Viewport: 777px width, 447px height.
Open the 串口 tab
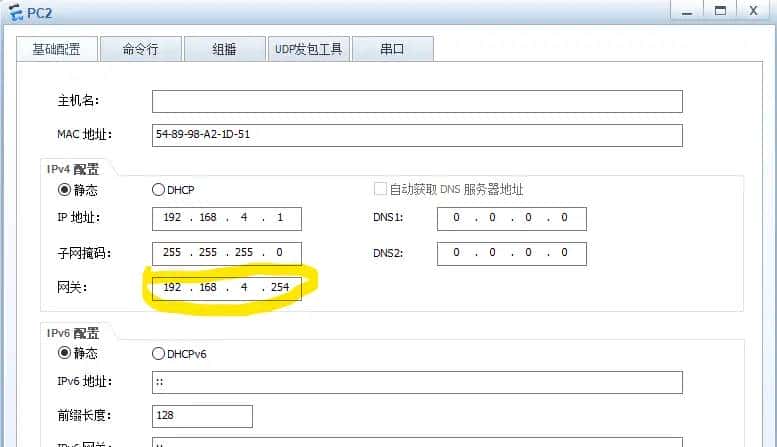(392, 49)
